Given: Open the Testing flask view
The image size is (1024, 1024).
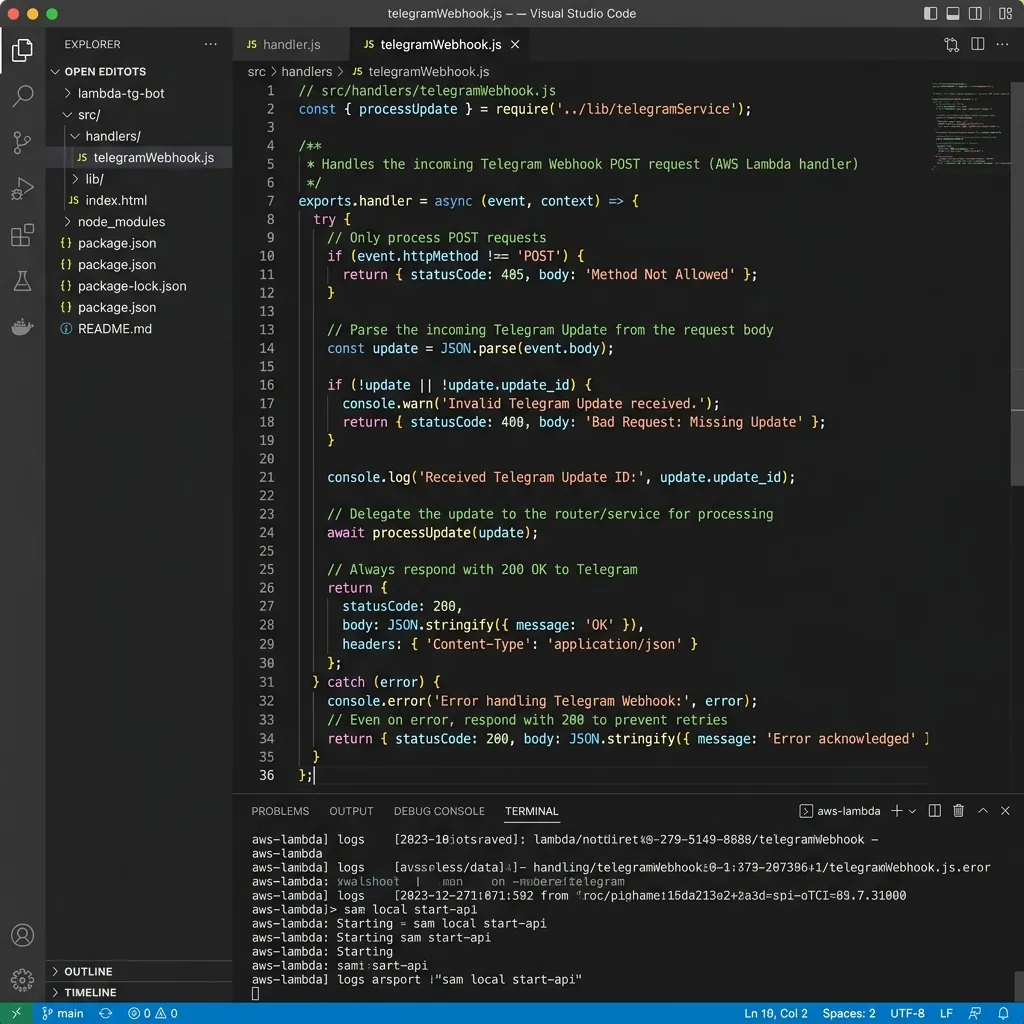Looking at the screenshot, I should (x=22, y=281).
